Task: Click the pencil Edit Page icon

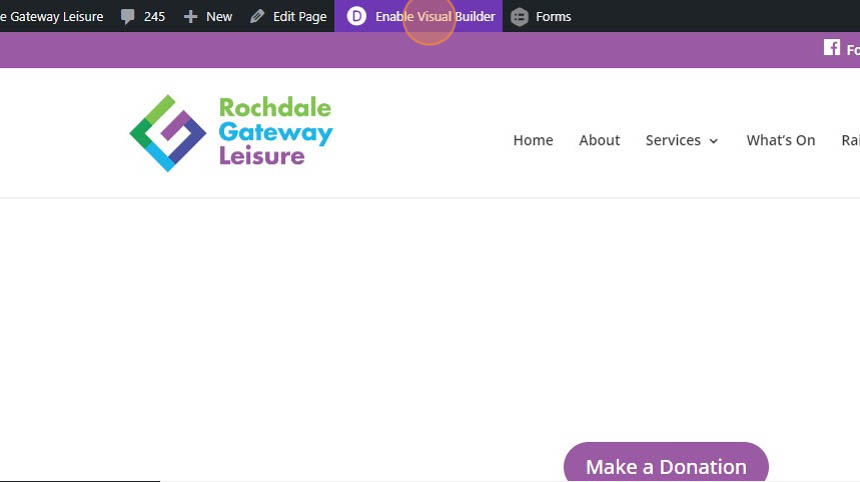Action: (257, 16)
